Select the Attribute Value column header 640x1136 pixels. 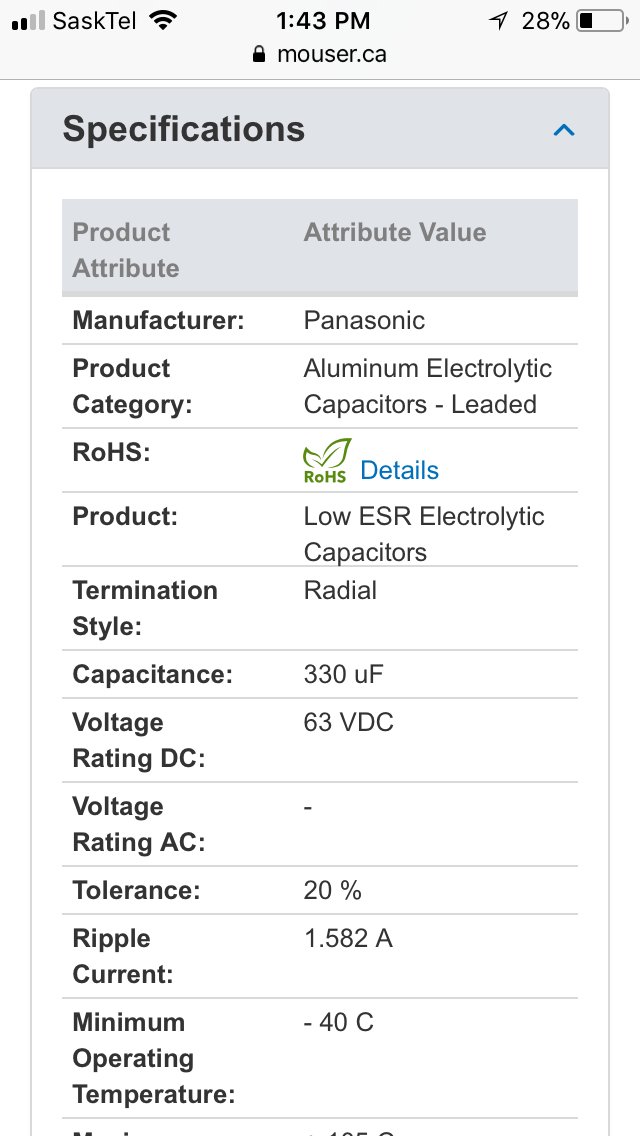point(395,233)
